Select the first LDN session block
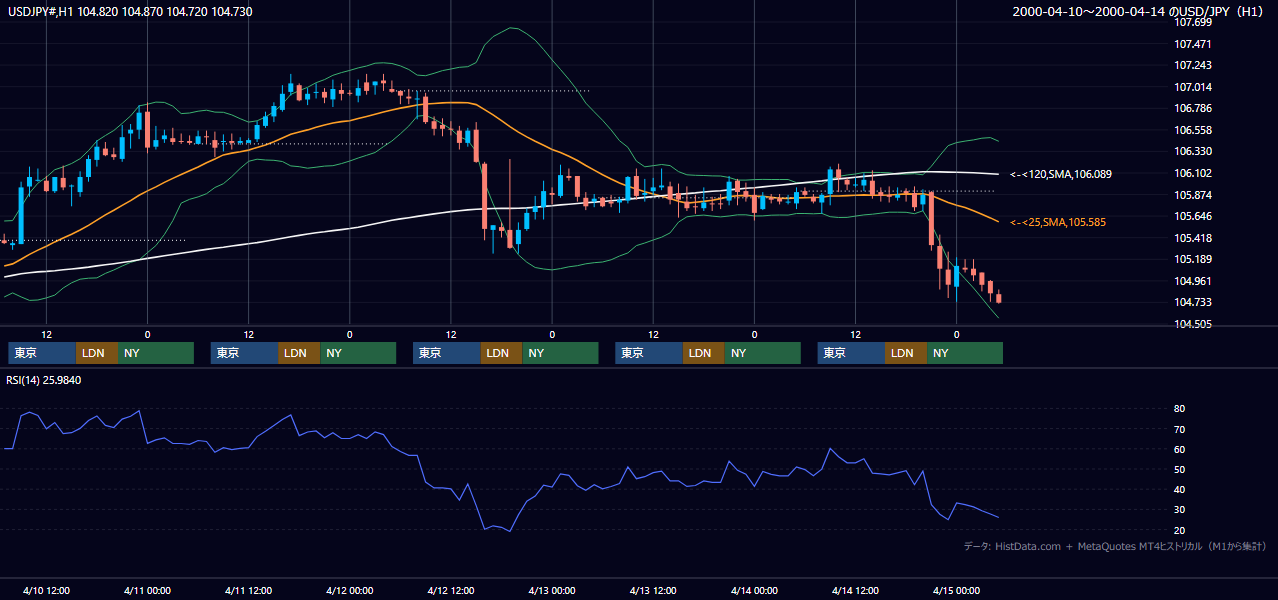Image resolution: width=1278 pixels, height=600 pixels. pos(96,353)
